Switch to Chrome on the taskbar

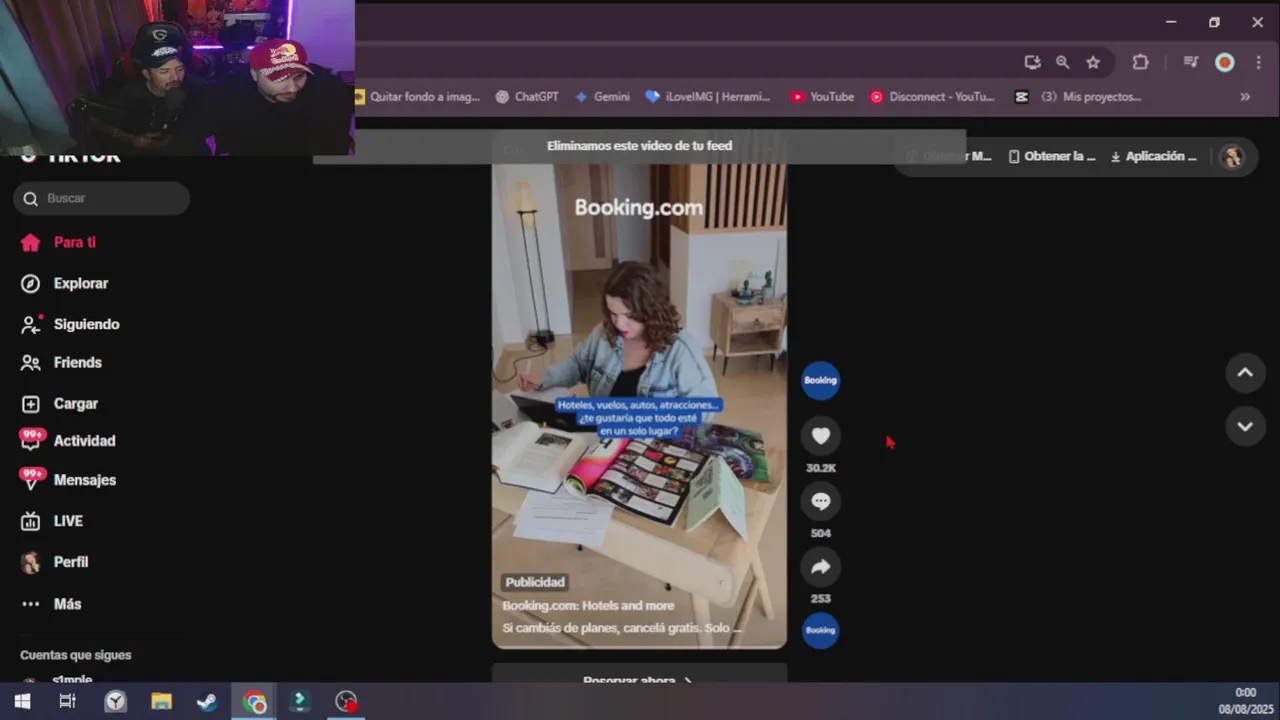click(254, 701)
